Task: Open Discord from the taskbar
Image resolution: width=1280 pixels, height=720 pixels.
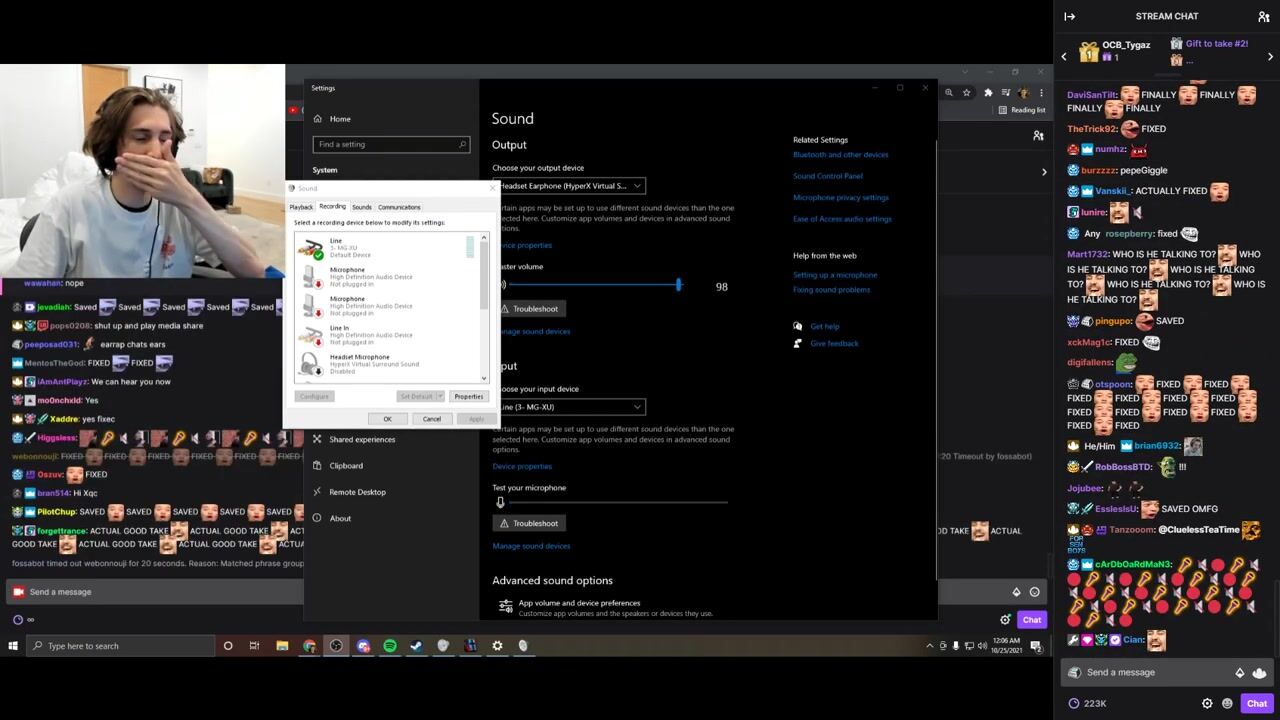Action: 363,646
